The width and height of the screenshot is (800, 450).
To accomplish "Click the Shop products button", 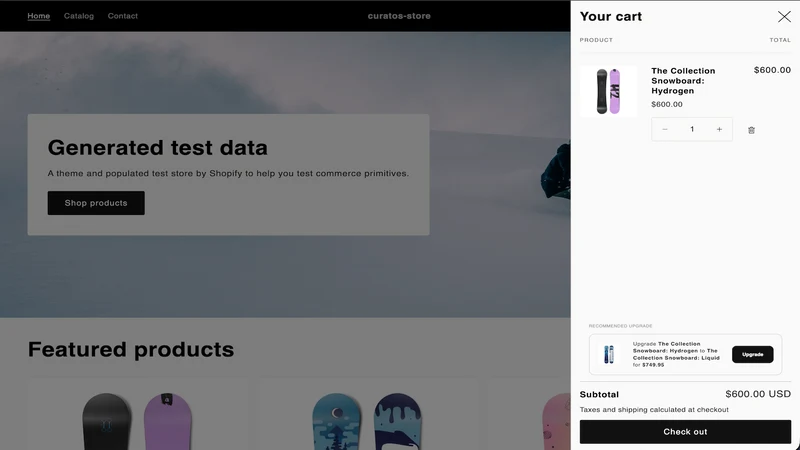I will tap(96, 203).
